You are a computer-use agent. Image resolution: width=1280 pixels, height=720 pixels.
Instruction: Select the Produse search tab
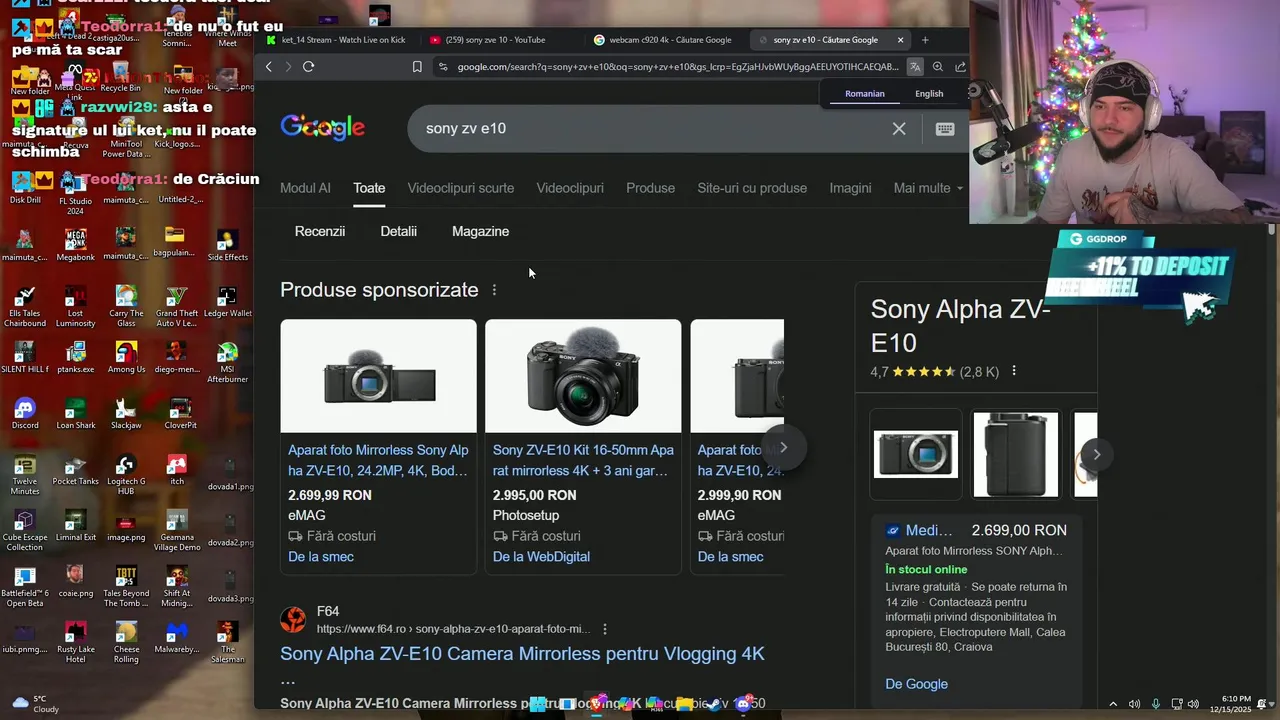pyautogui.click(x=650, y=188)
